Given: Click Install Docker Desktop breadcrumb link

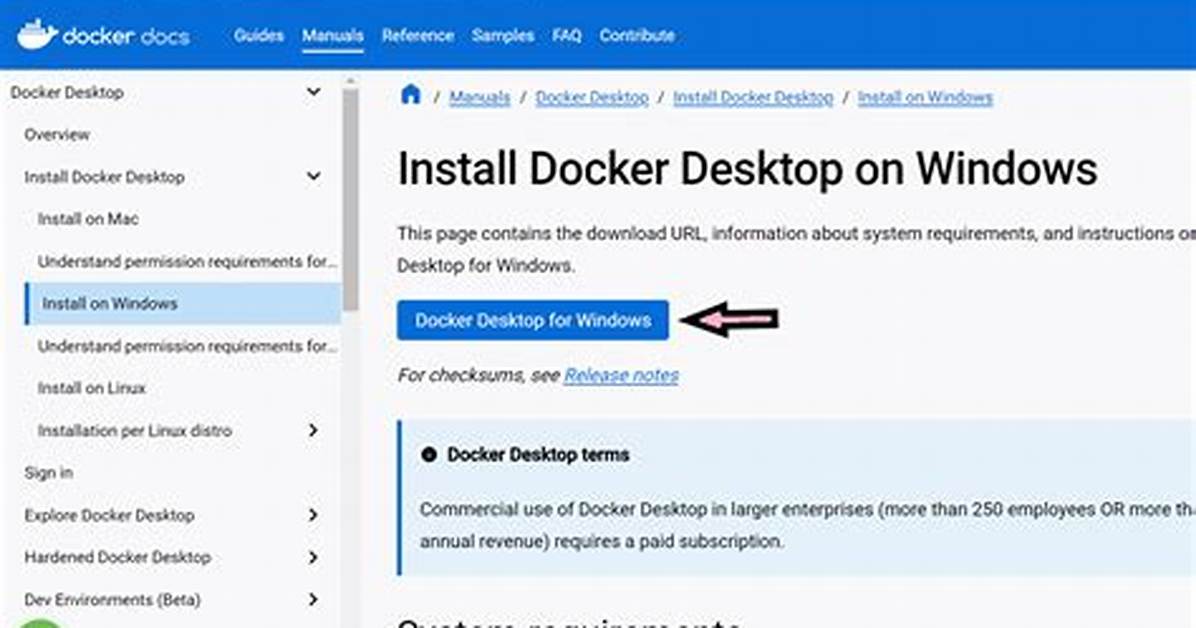Looking at the screenshot, I should point(753,98).
